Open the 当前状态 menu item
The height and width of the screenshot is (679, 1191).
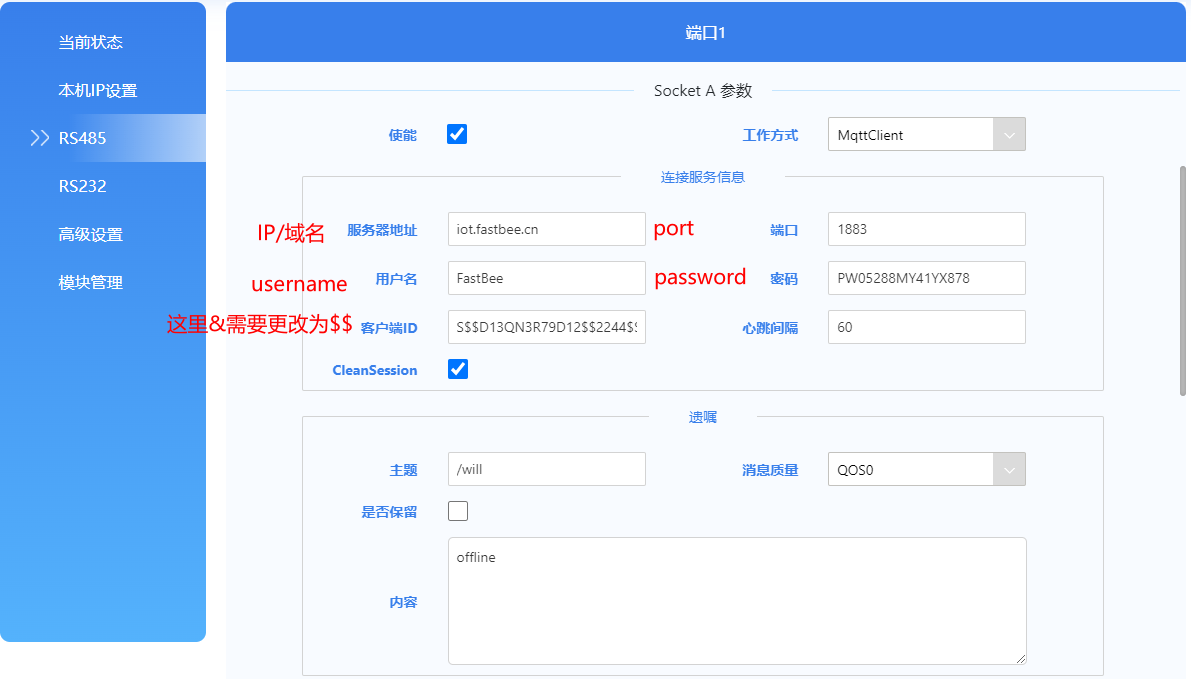coord(91,42)
